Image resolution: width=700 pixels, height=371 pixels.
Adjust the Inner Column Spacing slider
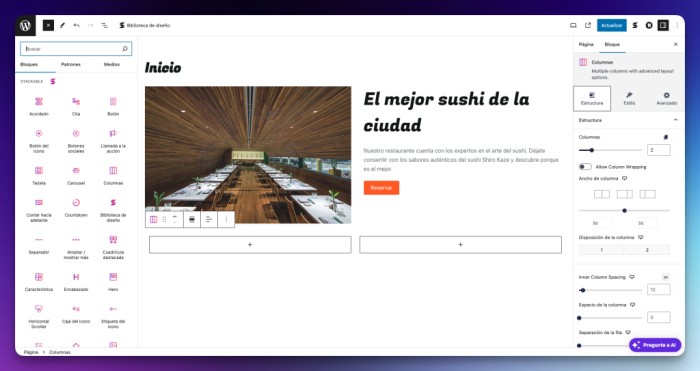click(610, 290)
